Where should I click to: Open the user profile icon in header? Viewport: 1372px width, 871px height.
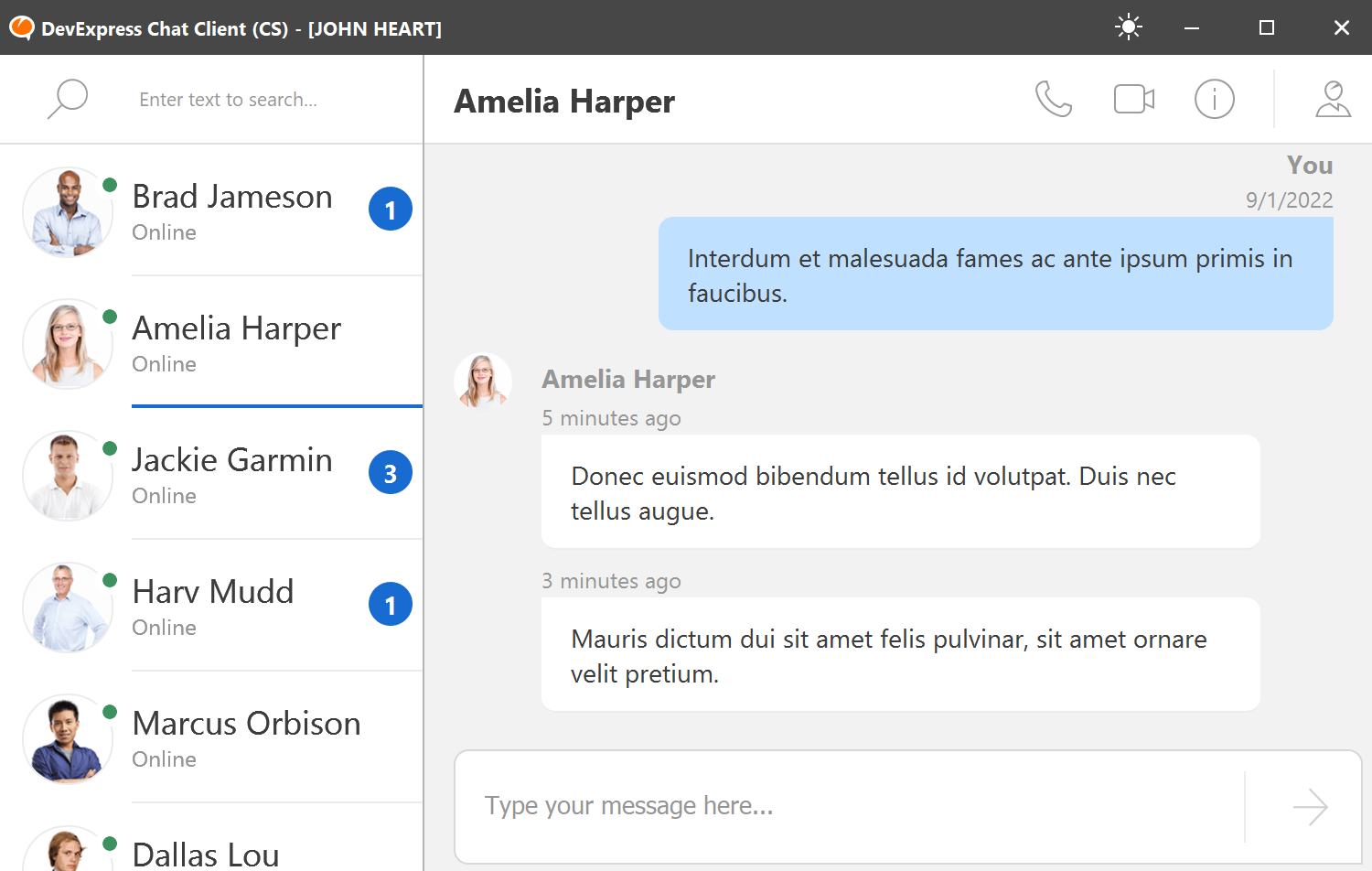(x=1333, y=99)
